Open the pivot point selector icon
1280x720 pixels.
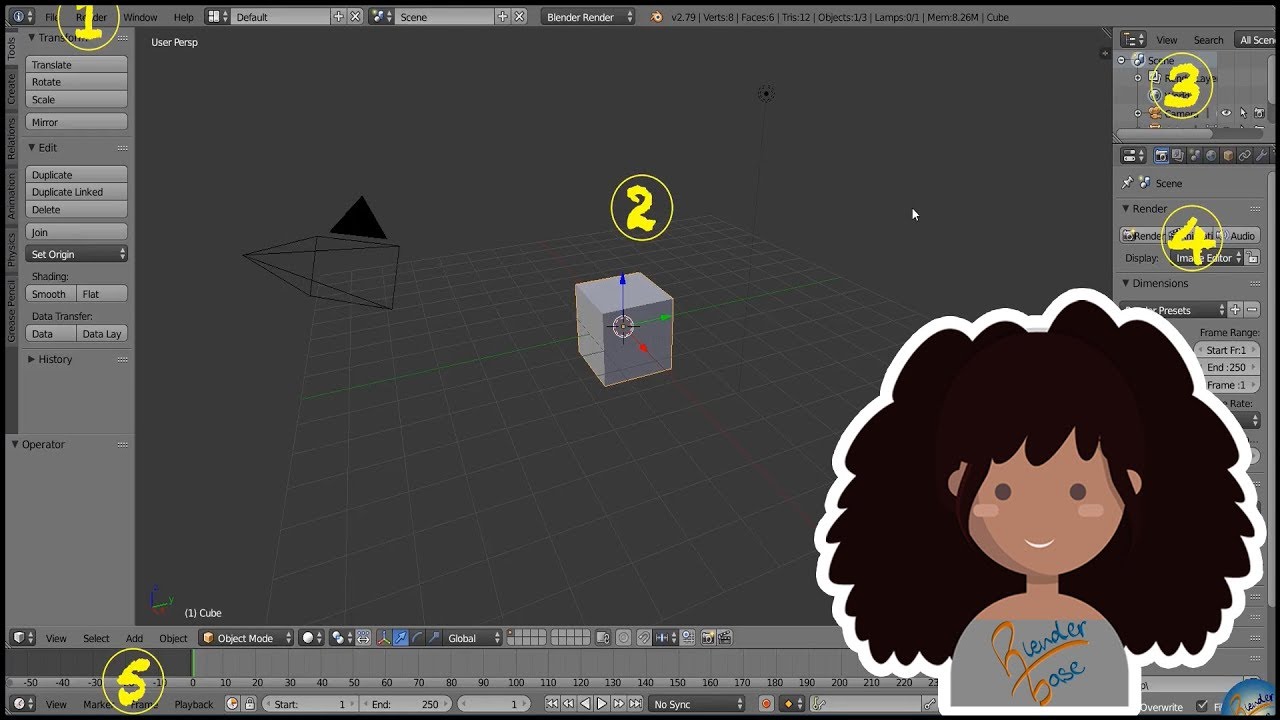click(x=341, y=638)
